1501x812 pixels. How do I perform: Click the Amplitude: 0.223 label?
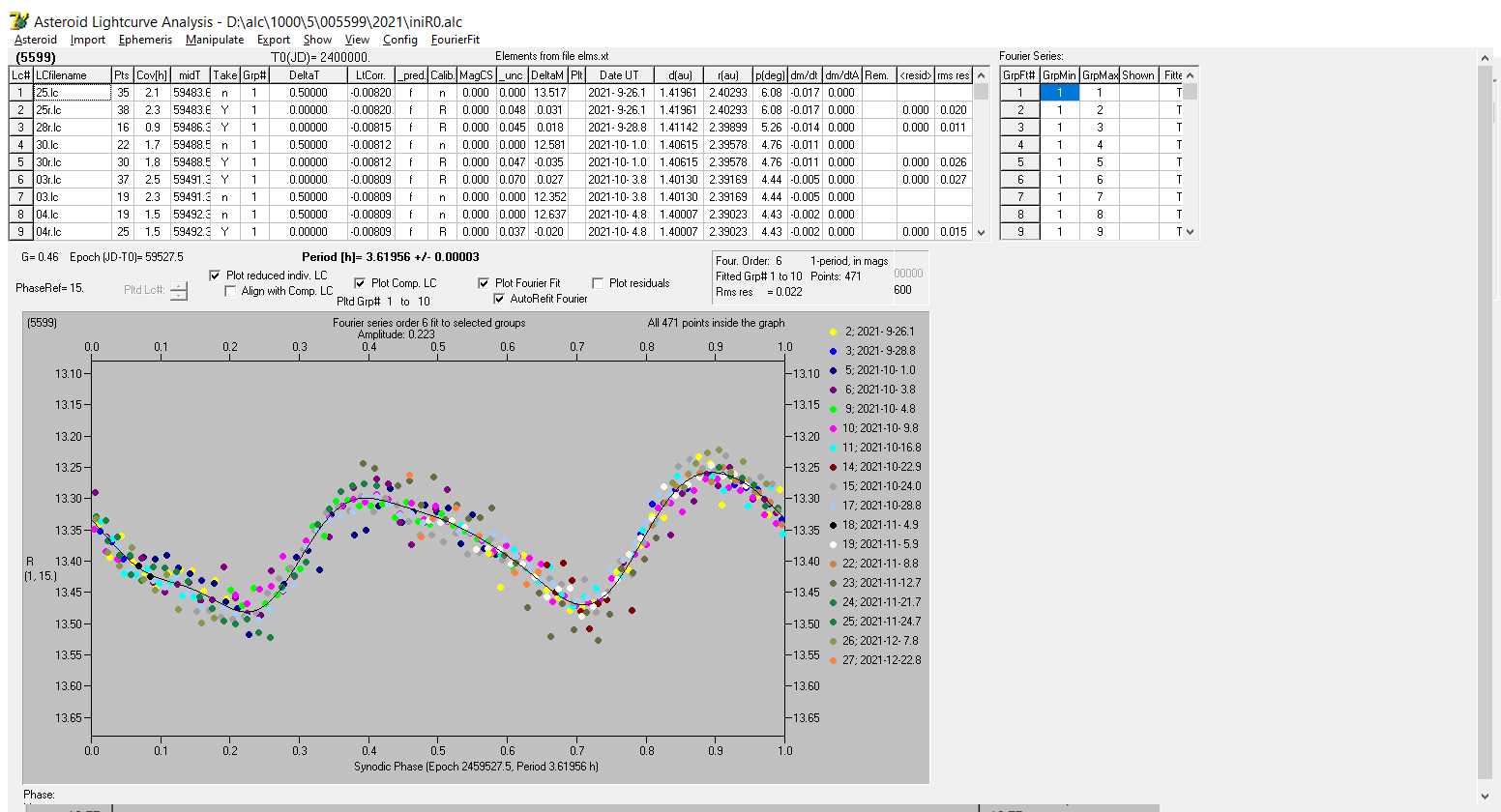coord(397,334)
